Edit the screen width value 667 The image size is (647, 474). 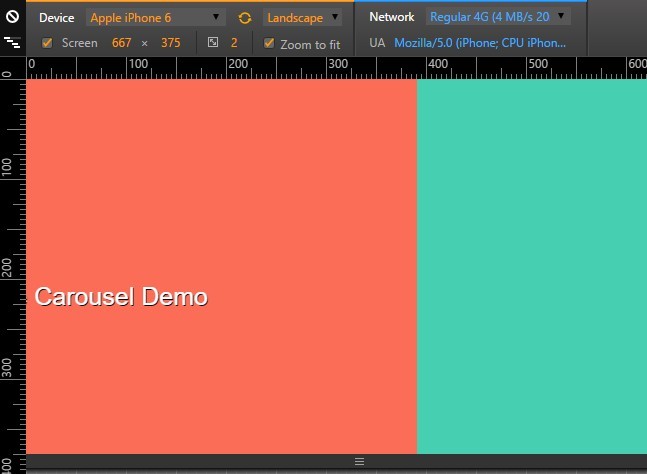click(x=121, y=43)
